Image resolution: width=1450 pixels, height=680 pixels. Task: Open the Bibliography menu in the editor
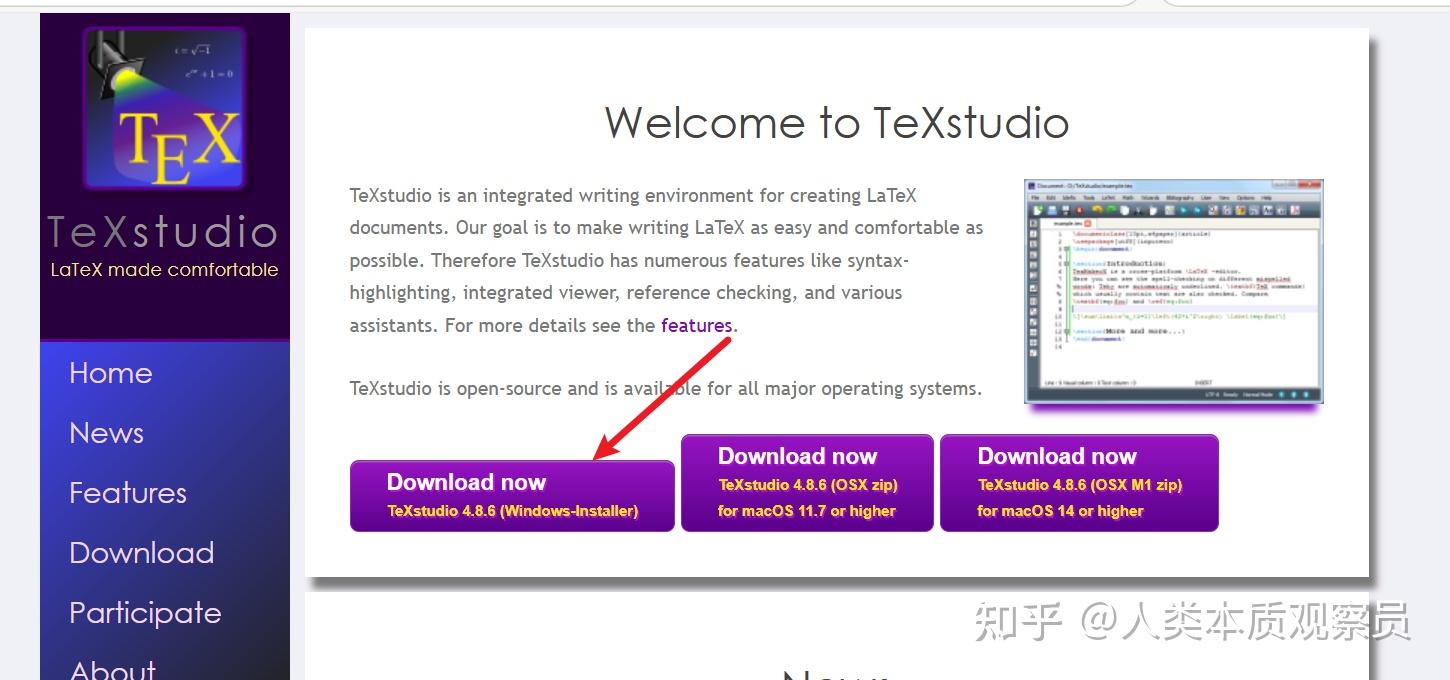(x=1180, y=198)
